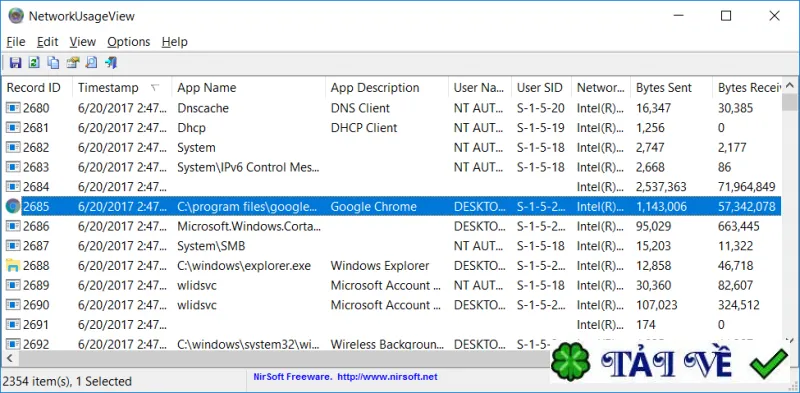This screenshot has height=393, width=800.
Task: Click bytes received value 57,342,078
Action: tap(747, 207)
